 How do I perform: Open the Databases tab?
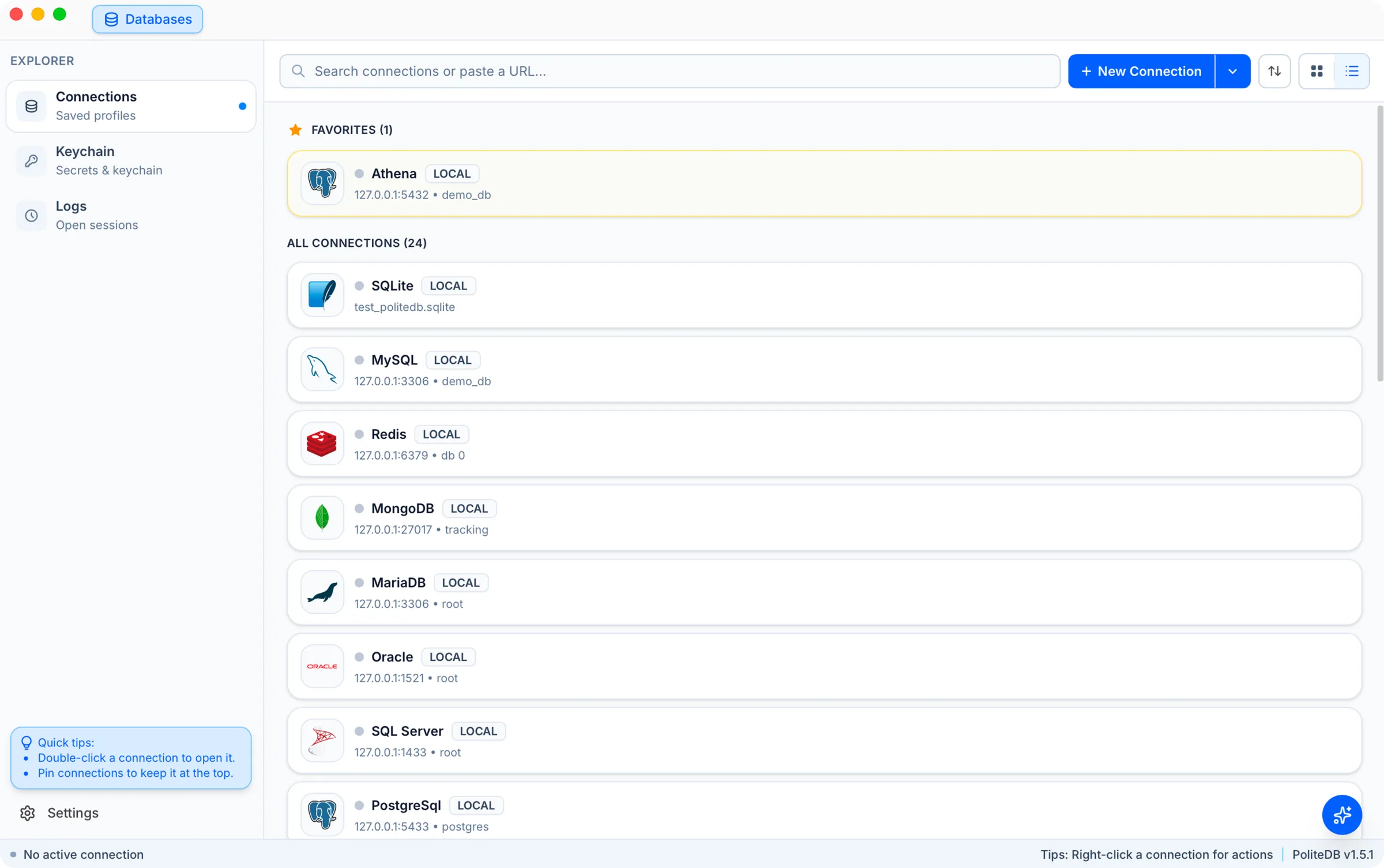coord(148,19)
